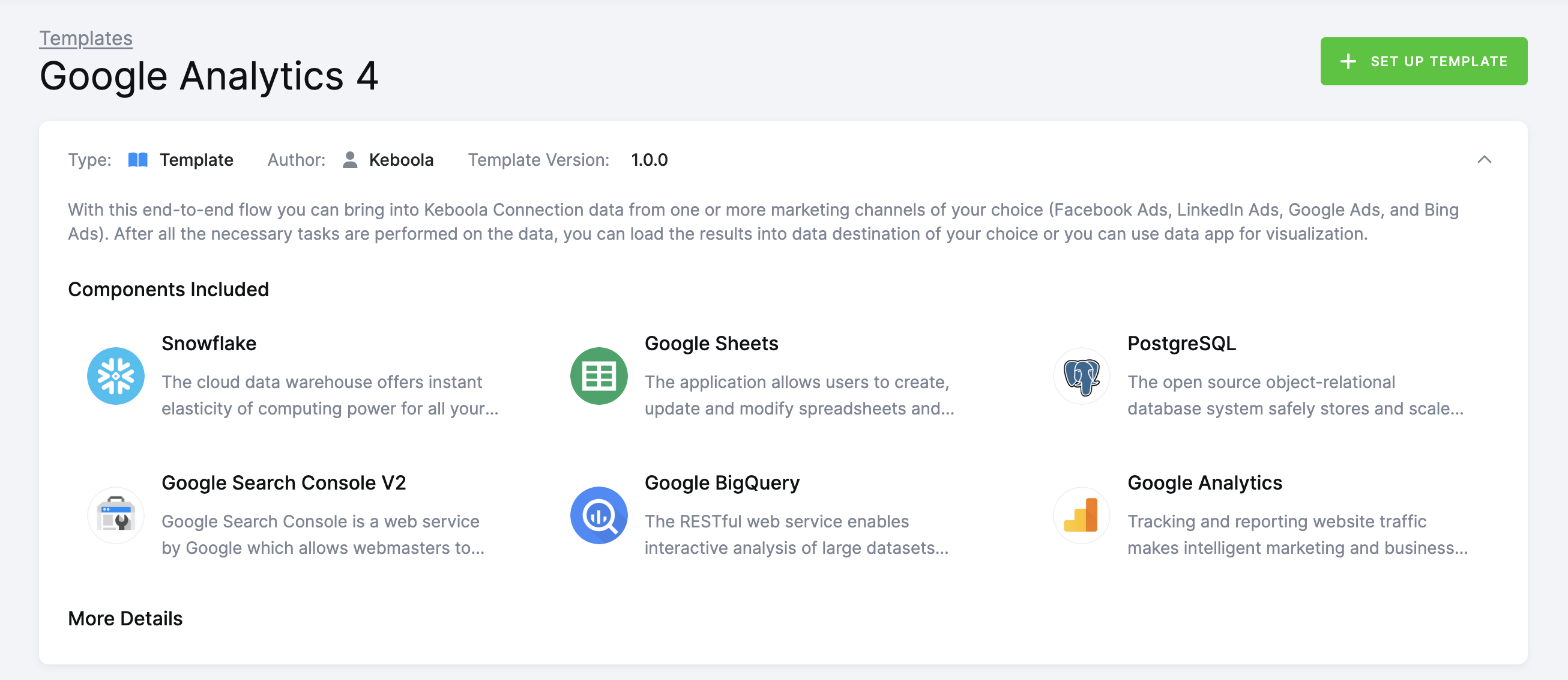Click the Google Analytics 4 page heading
The width and height of the screenshot is (1568, 680).
[209, 76]
